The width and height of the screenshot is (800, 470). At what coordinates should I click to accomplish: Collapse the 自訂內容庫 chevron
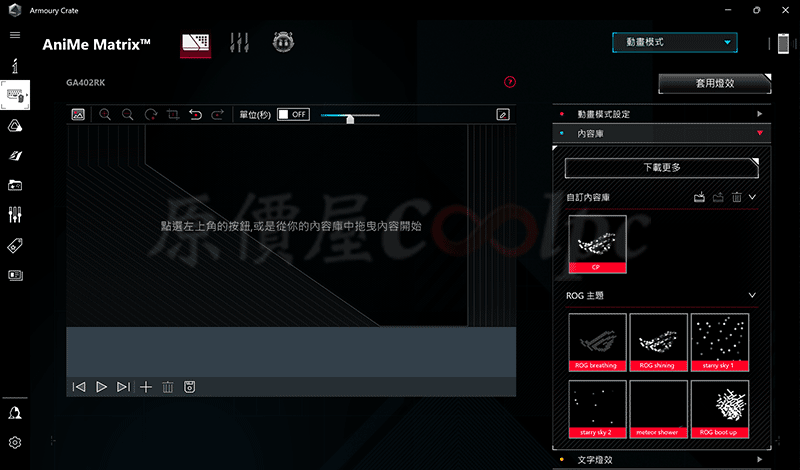[753, 197]
